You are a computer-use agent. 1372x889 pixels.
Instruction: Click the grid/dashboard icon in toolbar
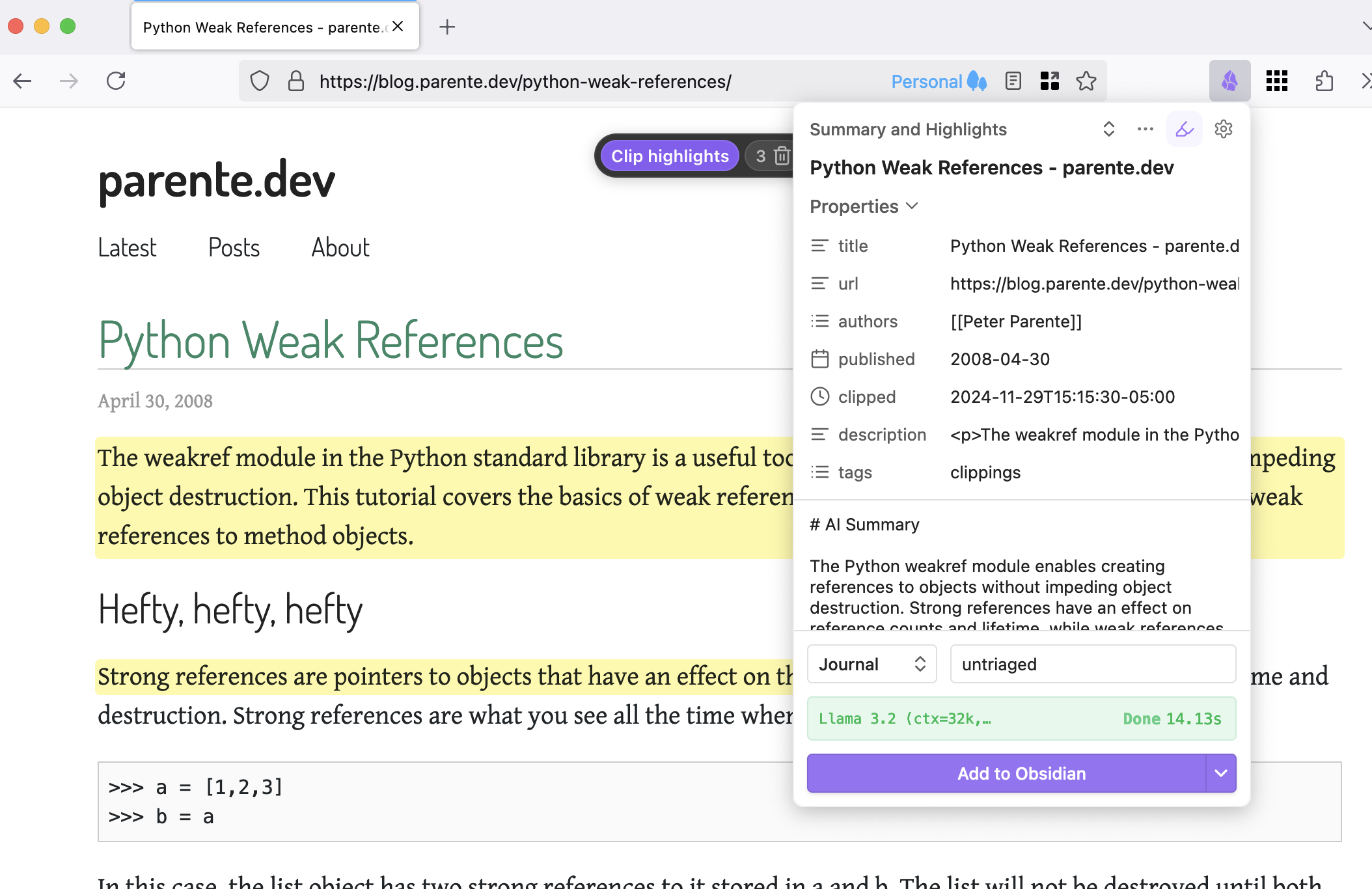pos(1277,80)
